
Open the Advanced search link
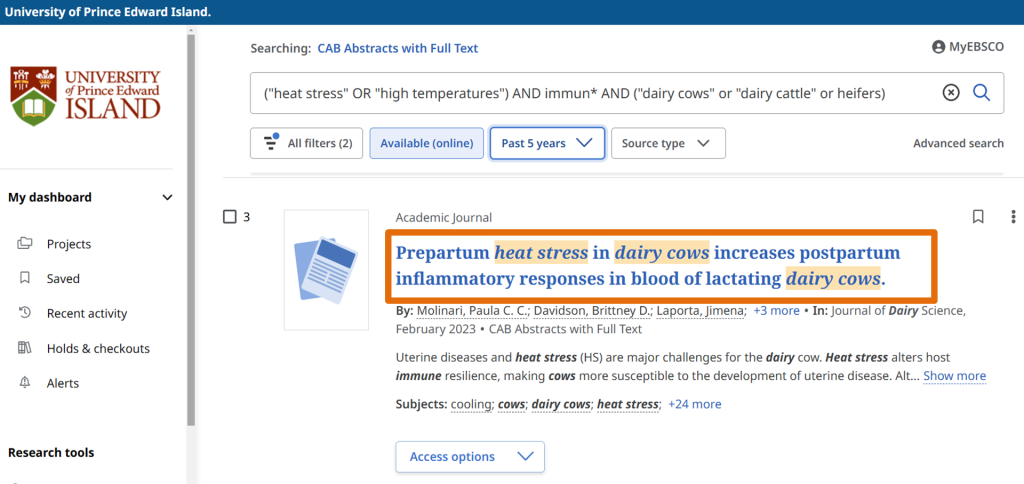pyautogui.click(x=958, y=143)
